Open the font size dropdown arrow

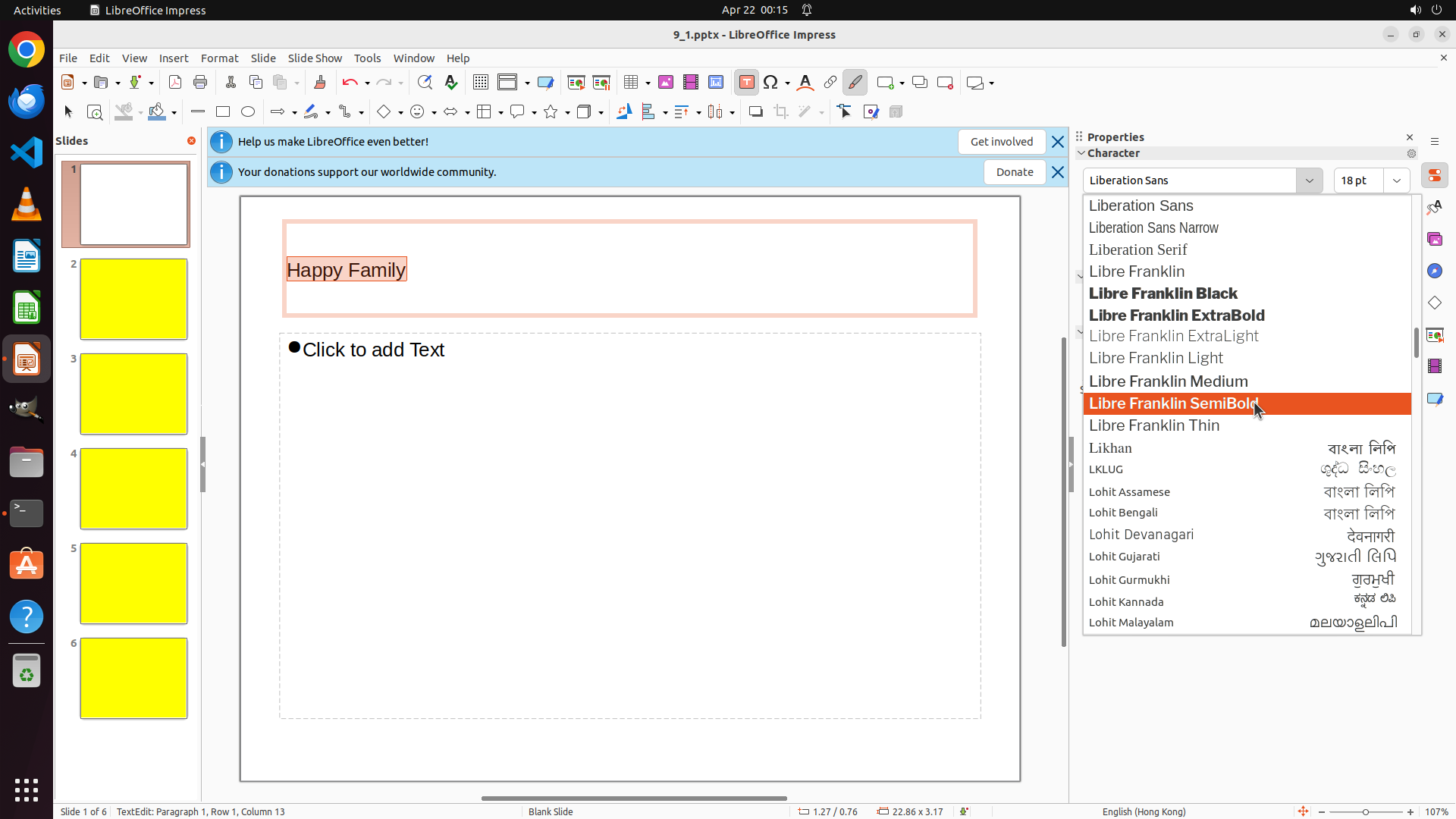coord(1396,180)
